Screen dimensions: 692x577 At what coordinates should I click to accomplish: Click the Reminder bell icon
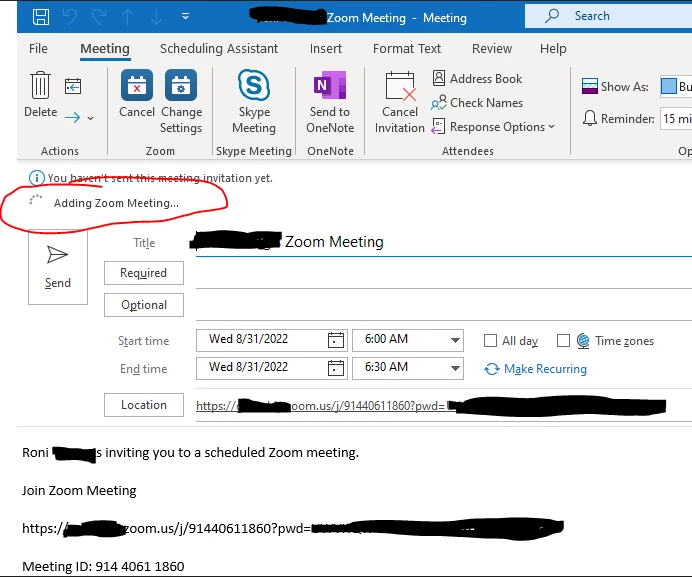[590, 118]
